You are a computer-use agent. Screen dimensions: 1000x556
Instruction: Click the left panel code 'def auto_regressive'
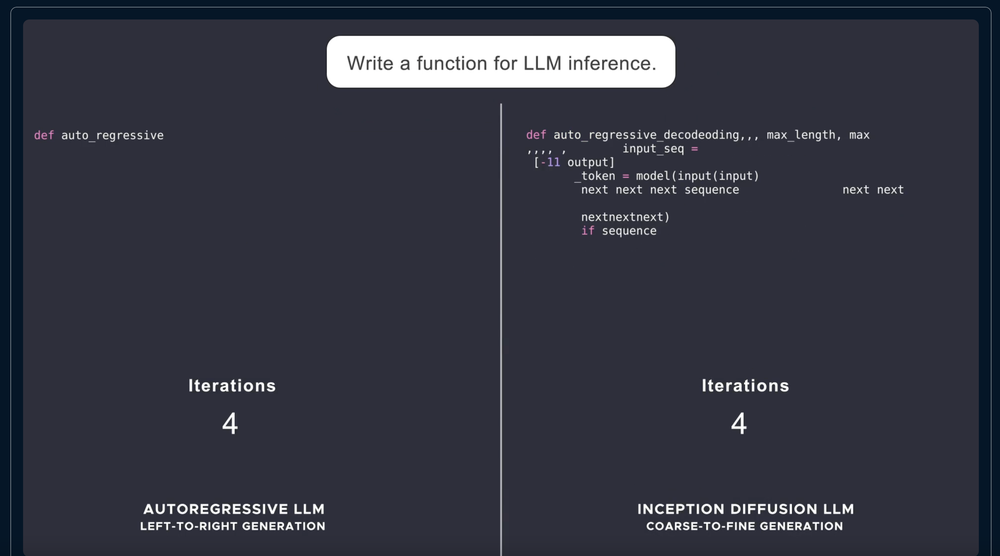coord(99,135)
